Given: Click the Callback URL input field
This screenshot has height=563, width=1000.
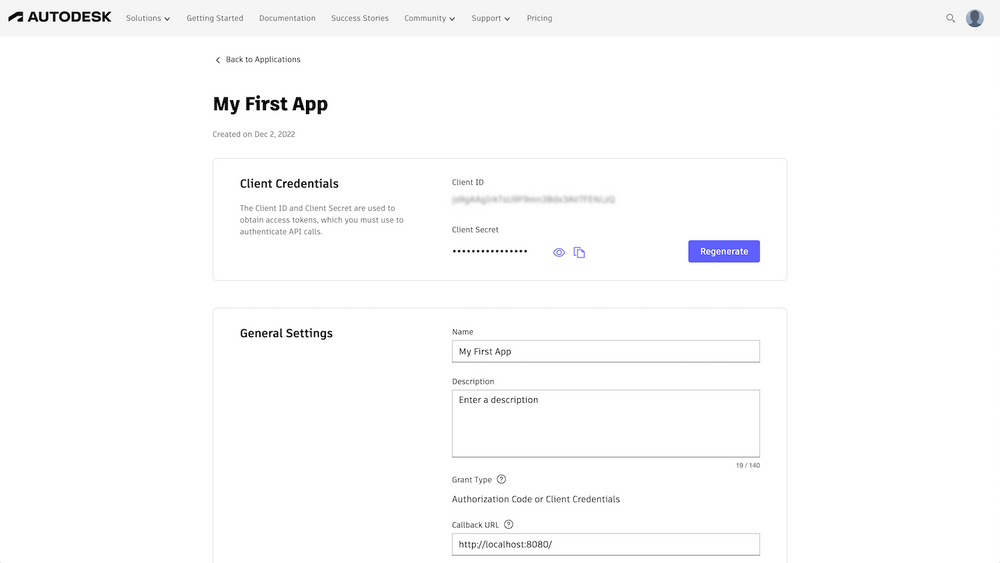Looking at the screenshot, I should [x=606, y=545].
